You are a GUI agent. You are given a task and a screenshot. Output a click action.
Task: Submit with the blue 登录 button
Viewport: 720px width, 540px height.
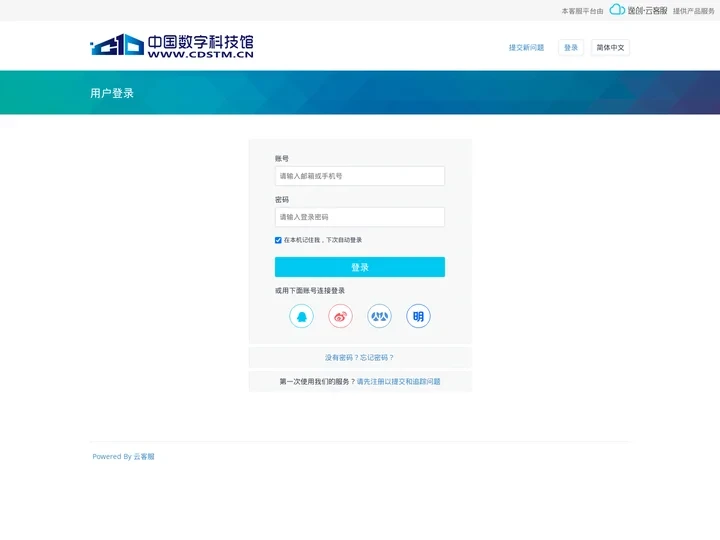click(360, 267)
